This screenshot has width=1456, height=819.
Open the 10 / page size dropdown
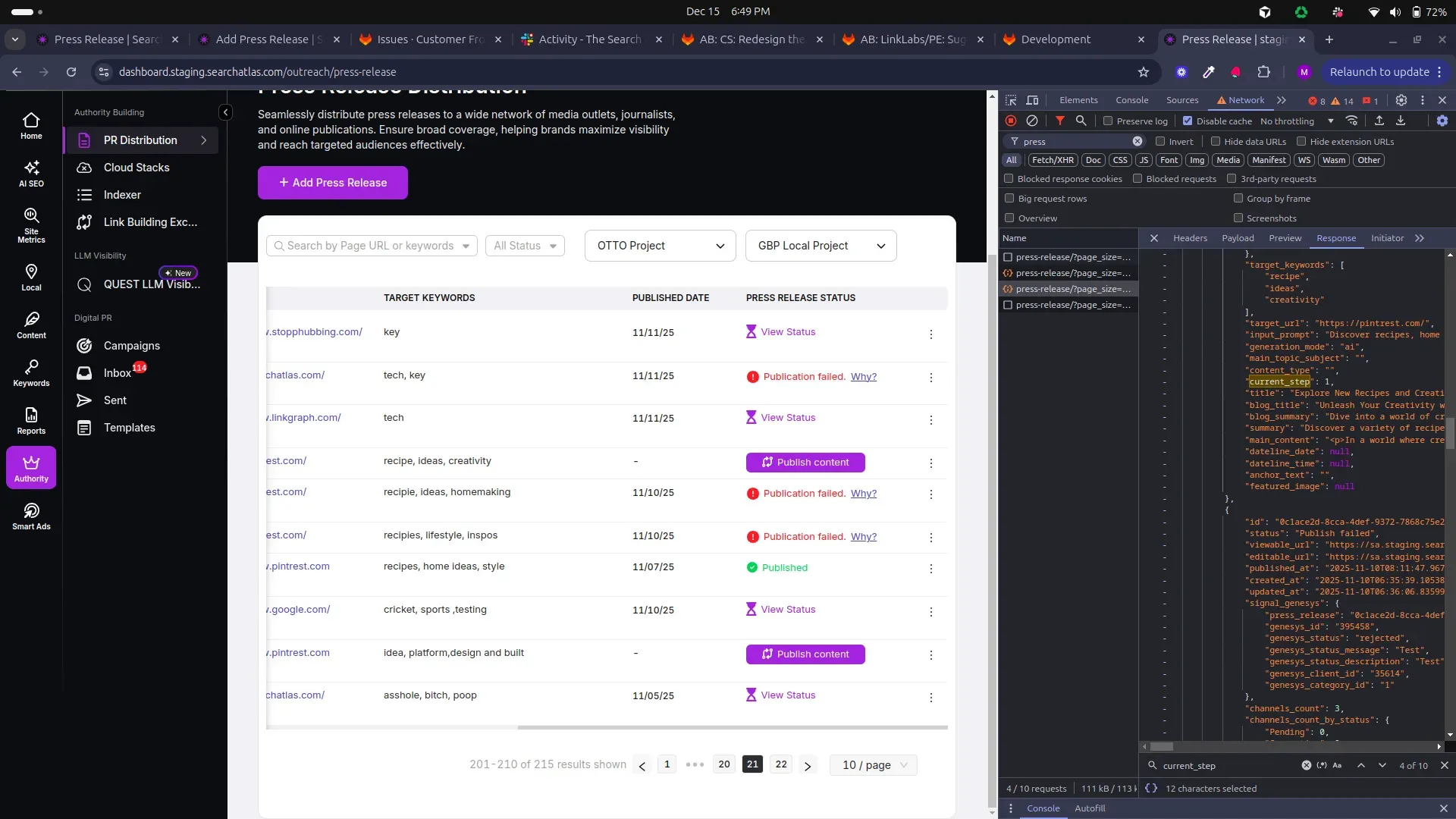tap(874, 764)
